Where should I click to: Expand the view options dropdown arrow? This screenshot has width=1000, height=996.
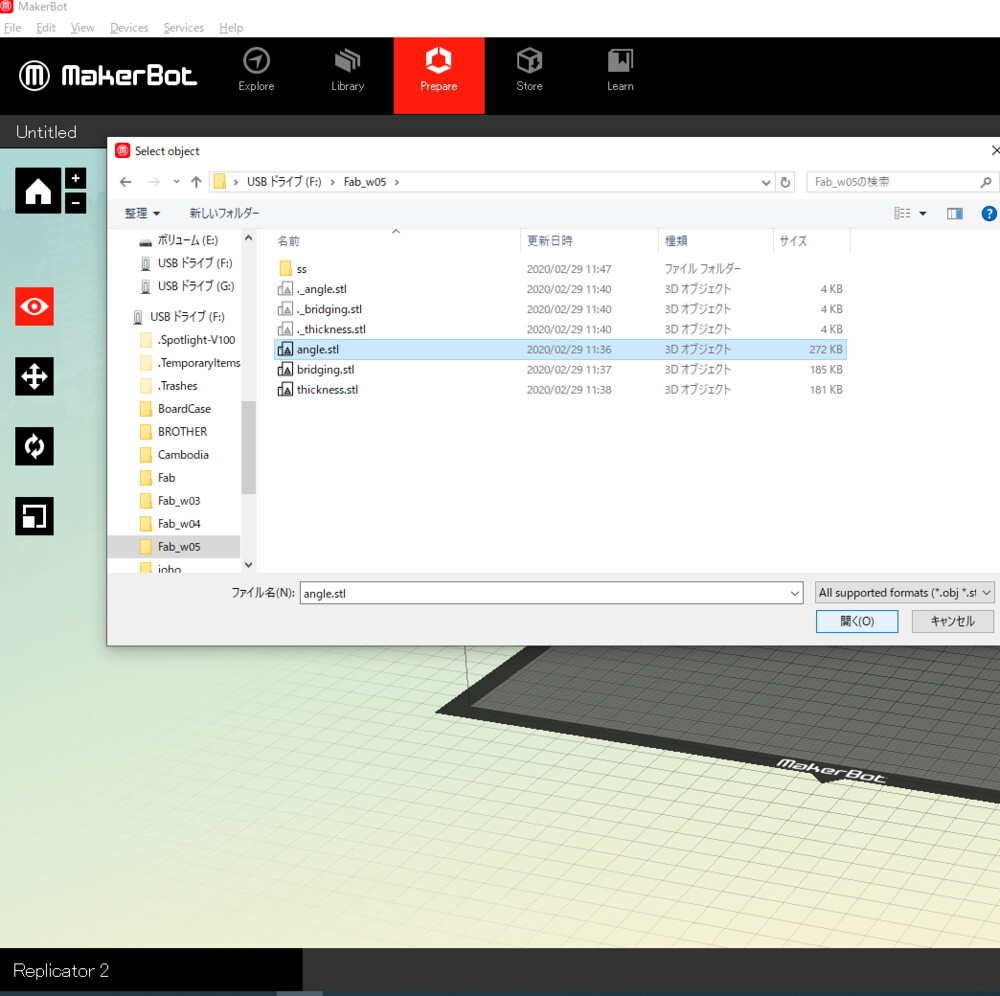click(922, 214)
